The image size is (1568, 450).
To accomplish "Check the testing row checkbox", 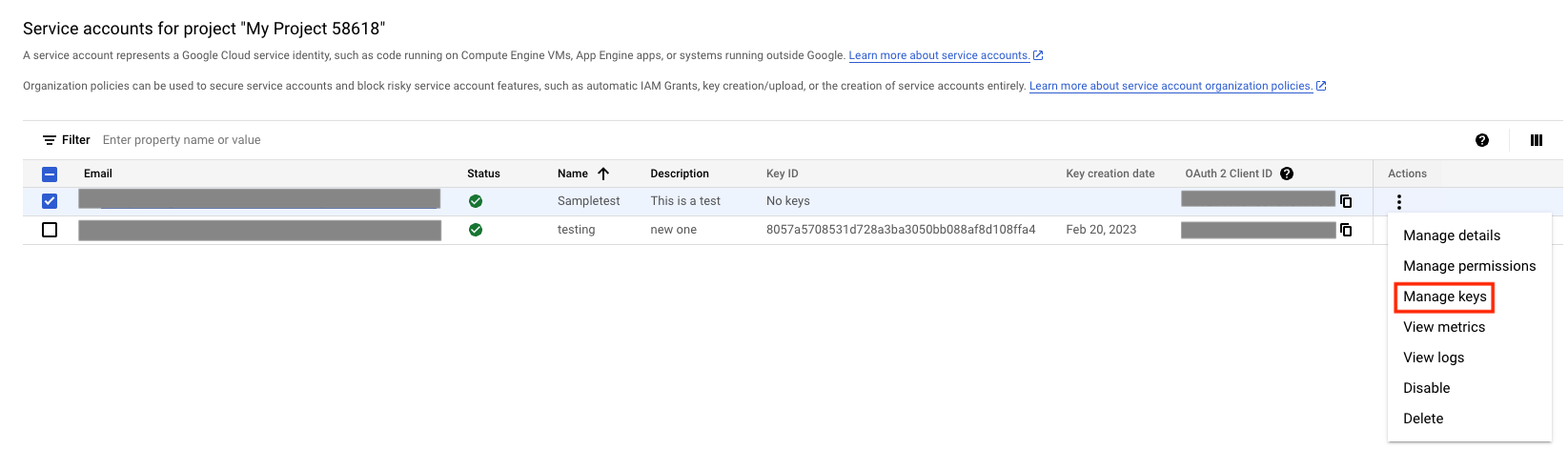I will point(50,230).
